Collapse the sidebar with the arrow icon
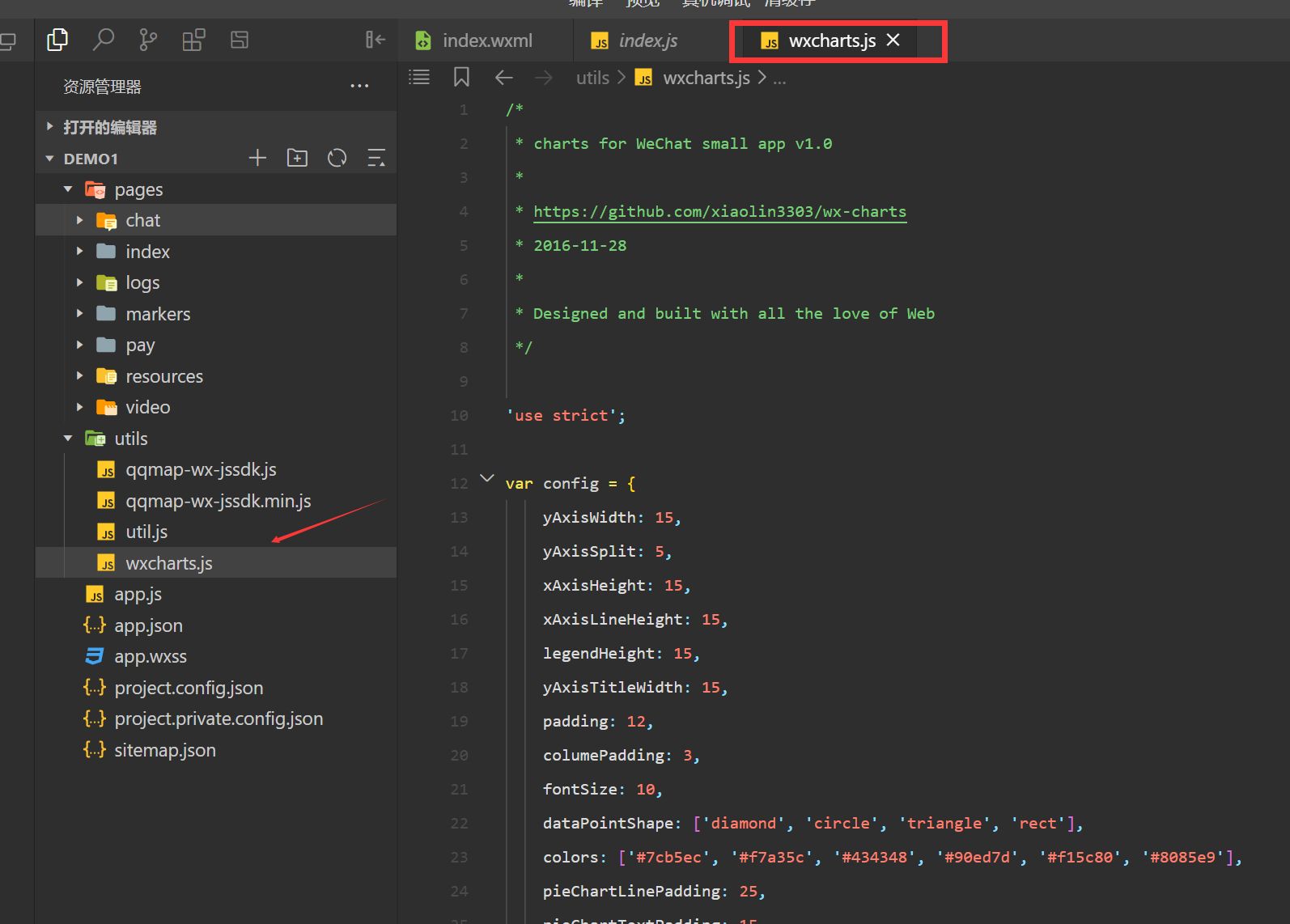The height and width of the screenshot is (924, 1290). (376, 40)
